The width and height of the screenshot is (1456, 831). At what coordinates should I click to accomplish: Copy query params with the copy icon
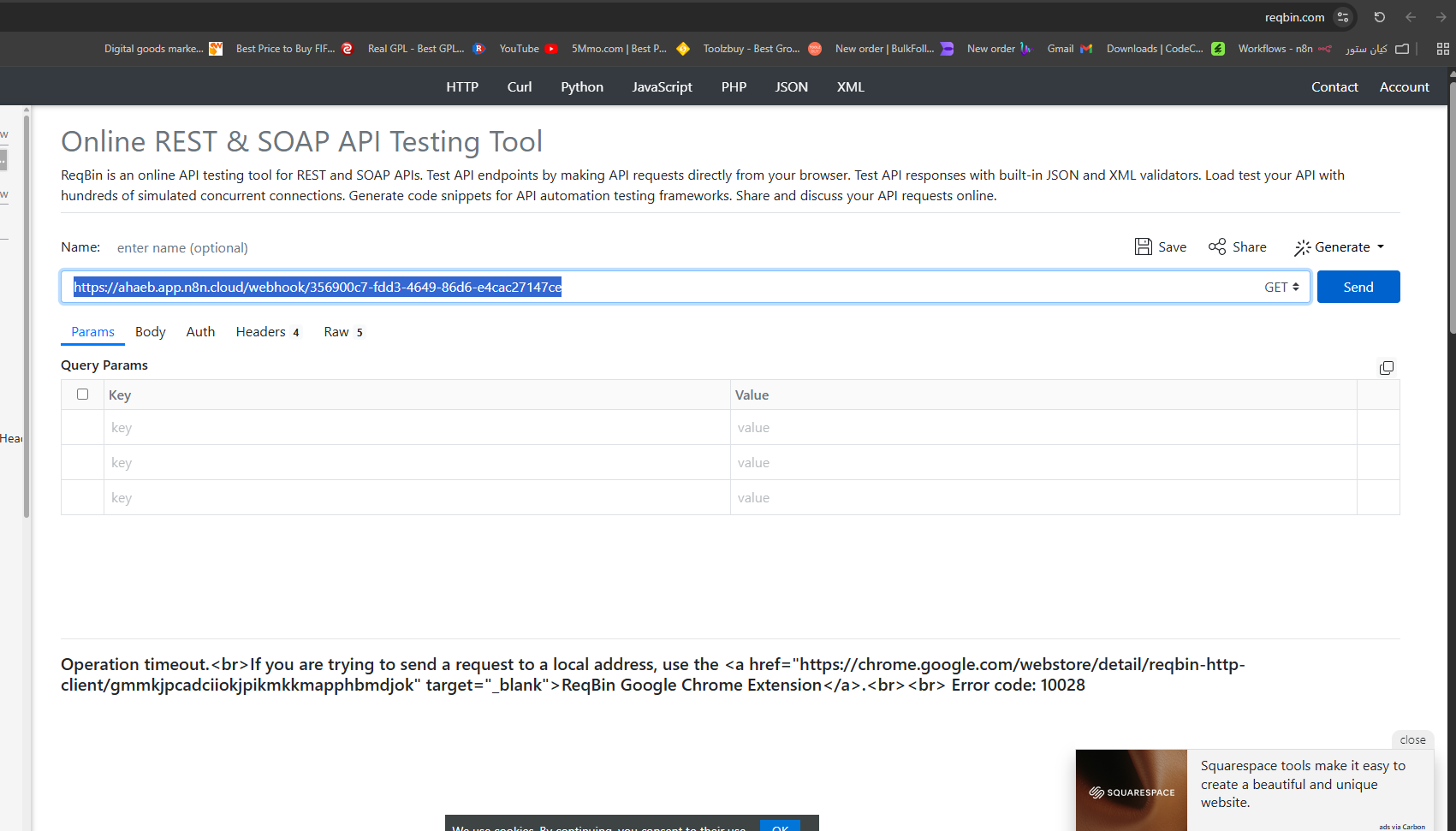1386,368
